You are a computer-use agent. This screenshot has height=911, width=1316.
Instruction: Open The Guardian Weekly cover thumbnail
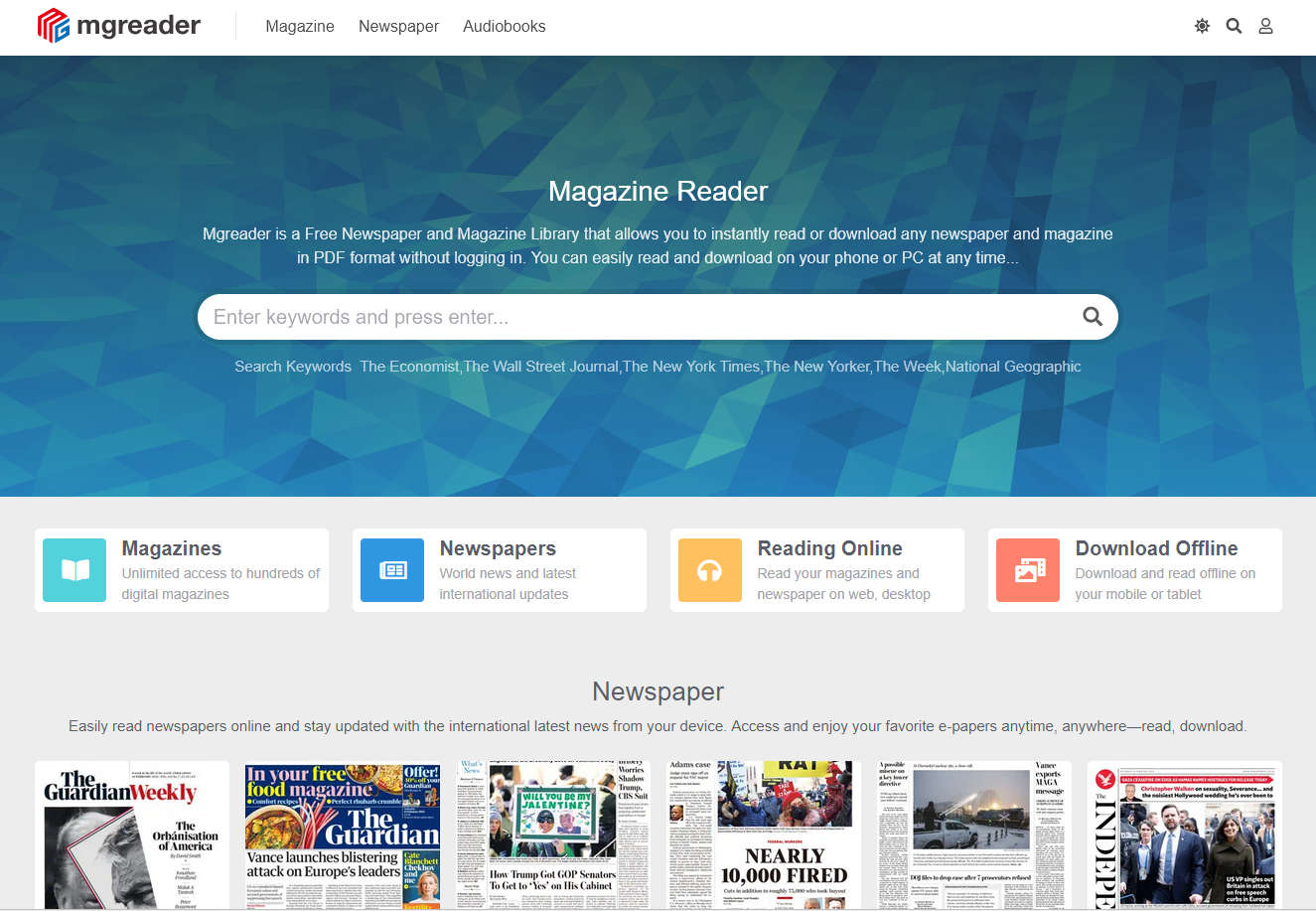(132, 835)
